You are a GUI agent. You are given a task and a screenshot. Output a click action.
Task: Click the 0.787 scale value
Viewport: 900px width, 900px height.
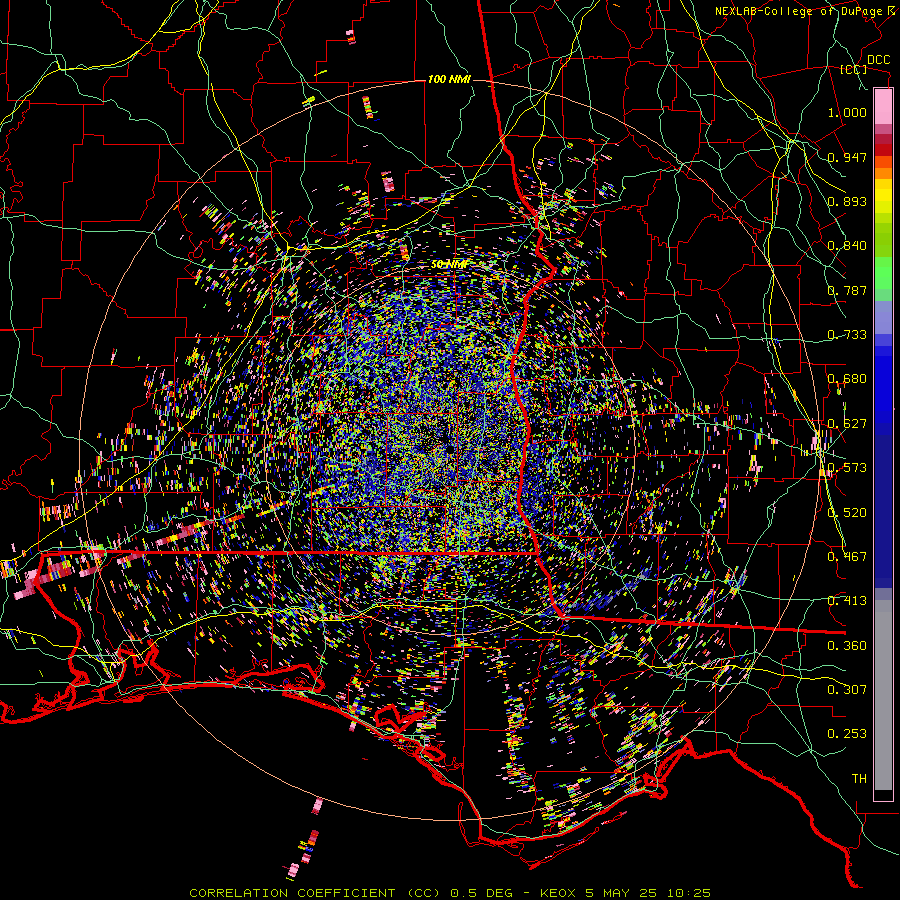[847, 290]
